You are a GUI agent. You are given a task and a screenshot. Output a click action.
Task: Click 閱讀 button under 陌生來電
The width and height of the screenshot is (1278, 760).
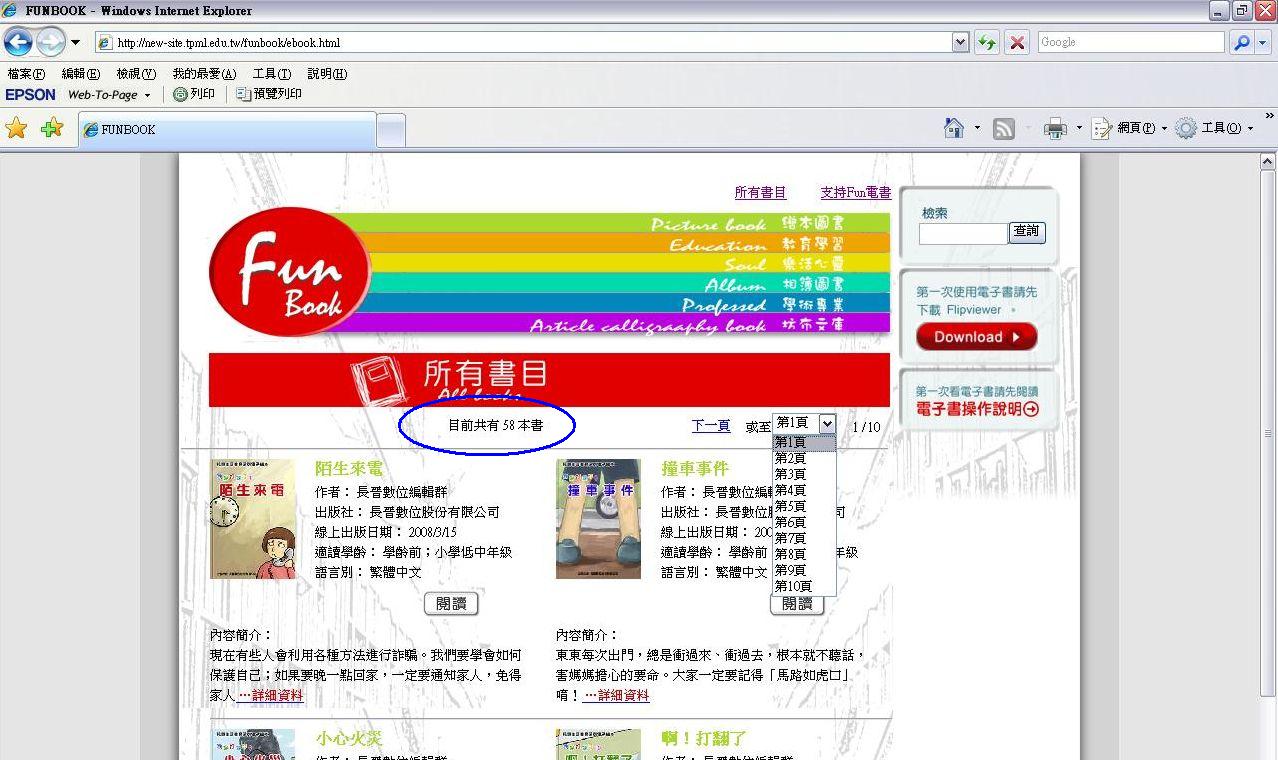[x=451, y=604]
